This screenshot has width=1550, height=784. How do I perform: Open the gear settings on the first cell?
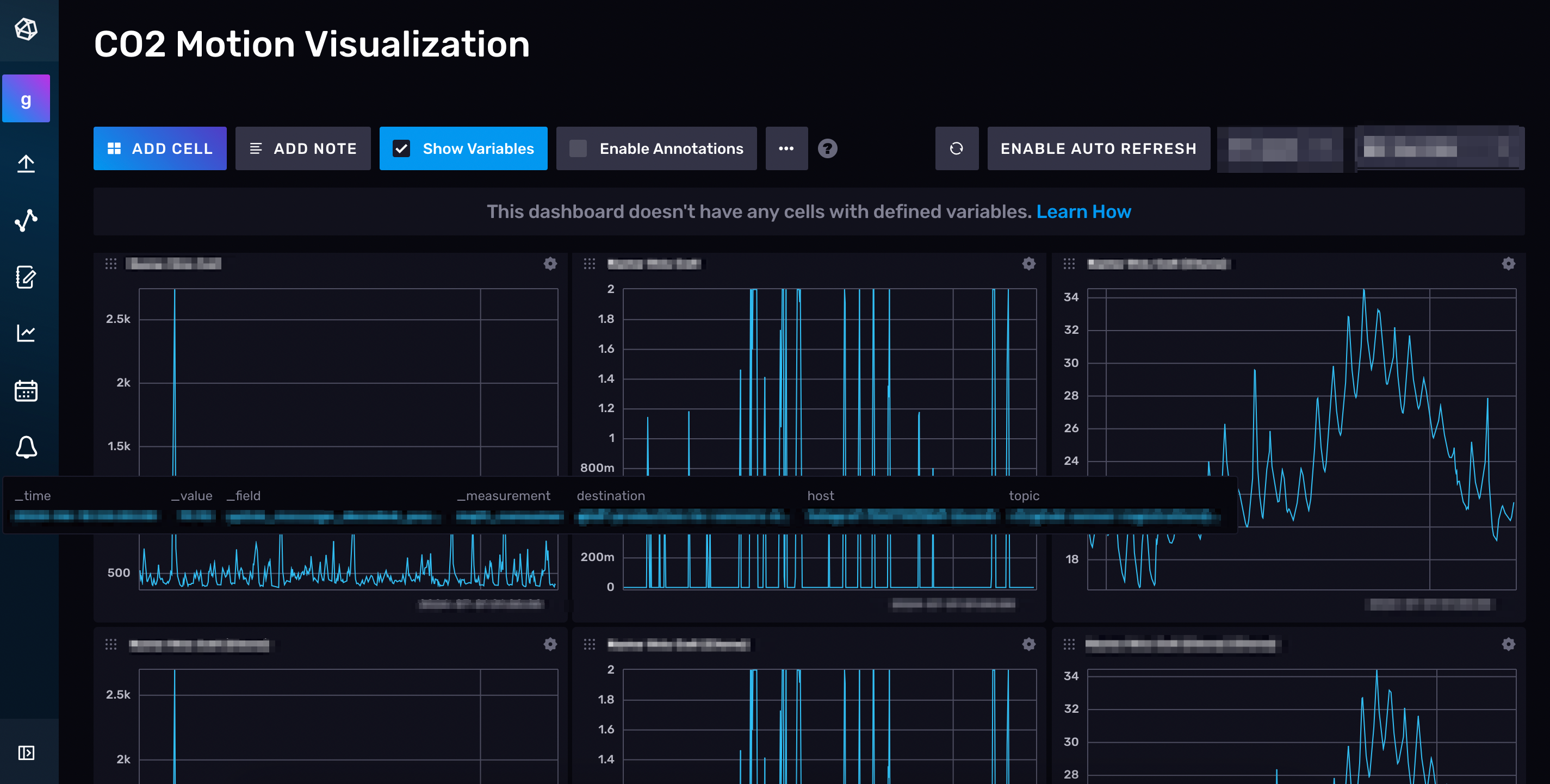[550, 264]
